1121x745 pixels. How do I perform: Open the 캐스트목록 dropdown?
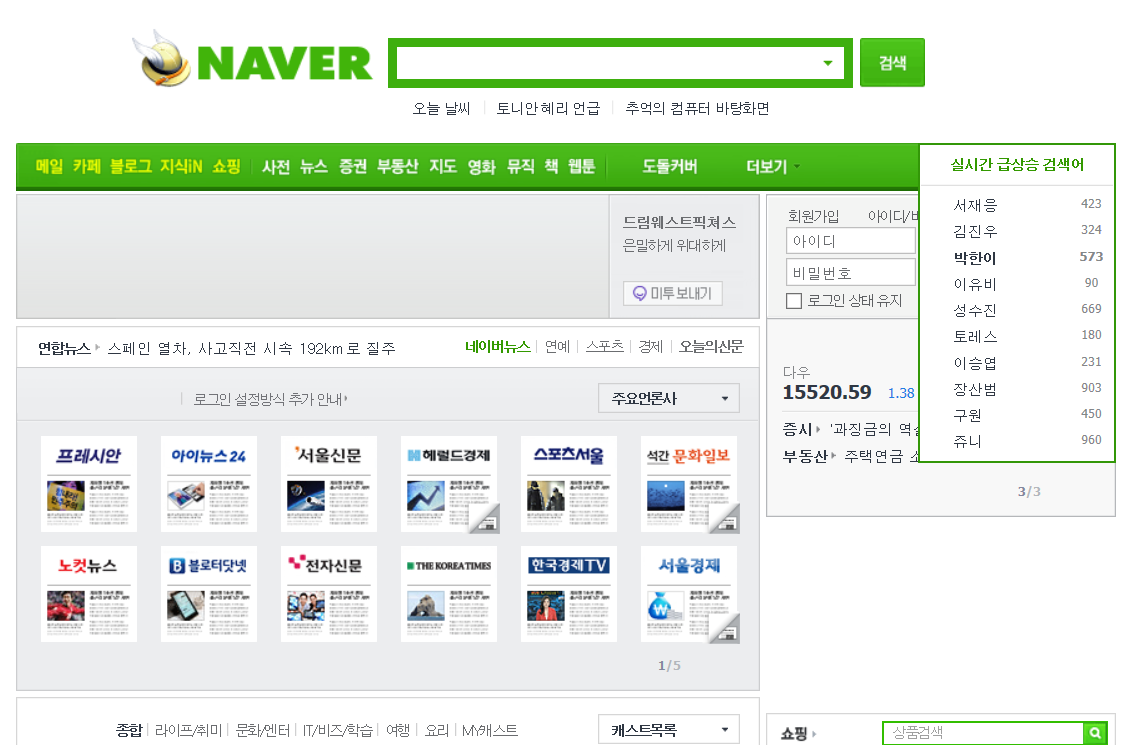click(668, 730)
